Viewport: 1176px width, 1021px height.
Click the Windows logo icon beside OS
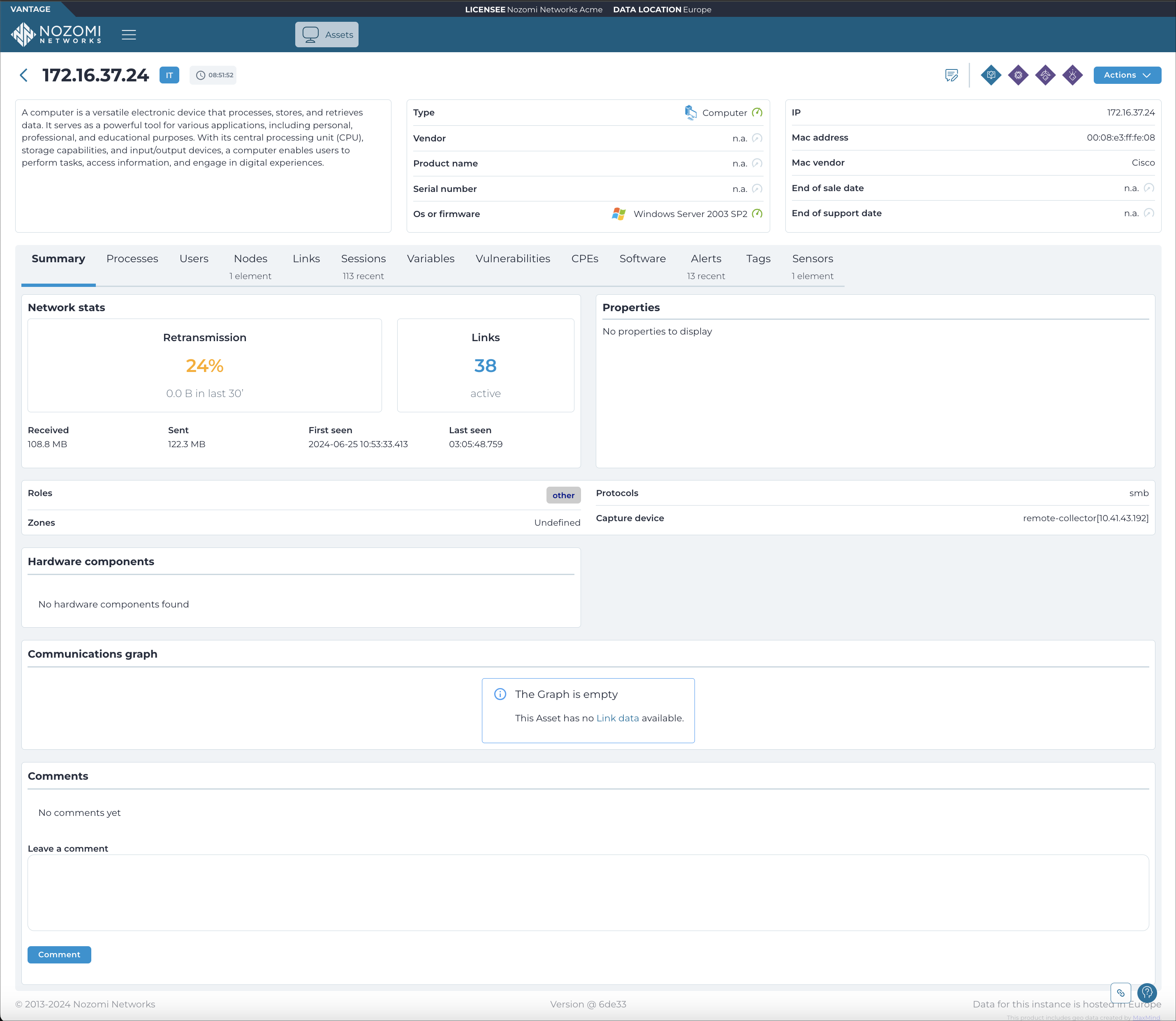618,214
